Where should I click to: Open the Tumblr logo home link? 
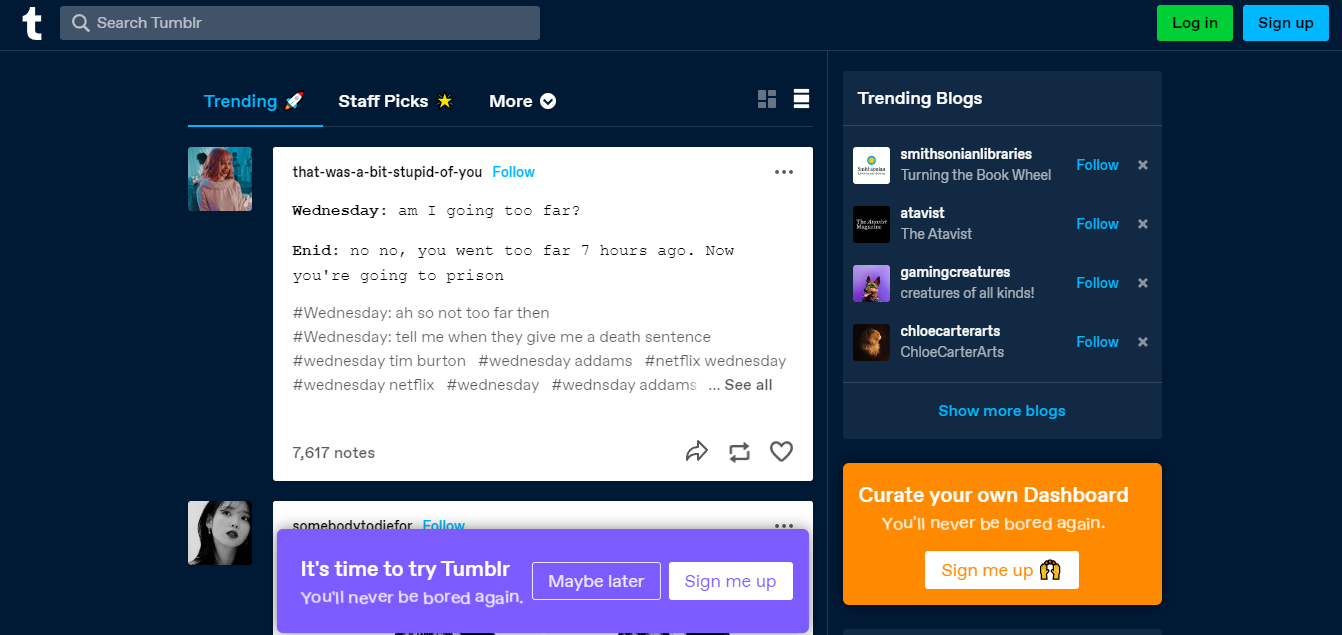click(33, 23)
